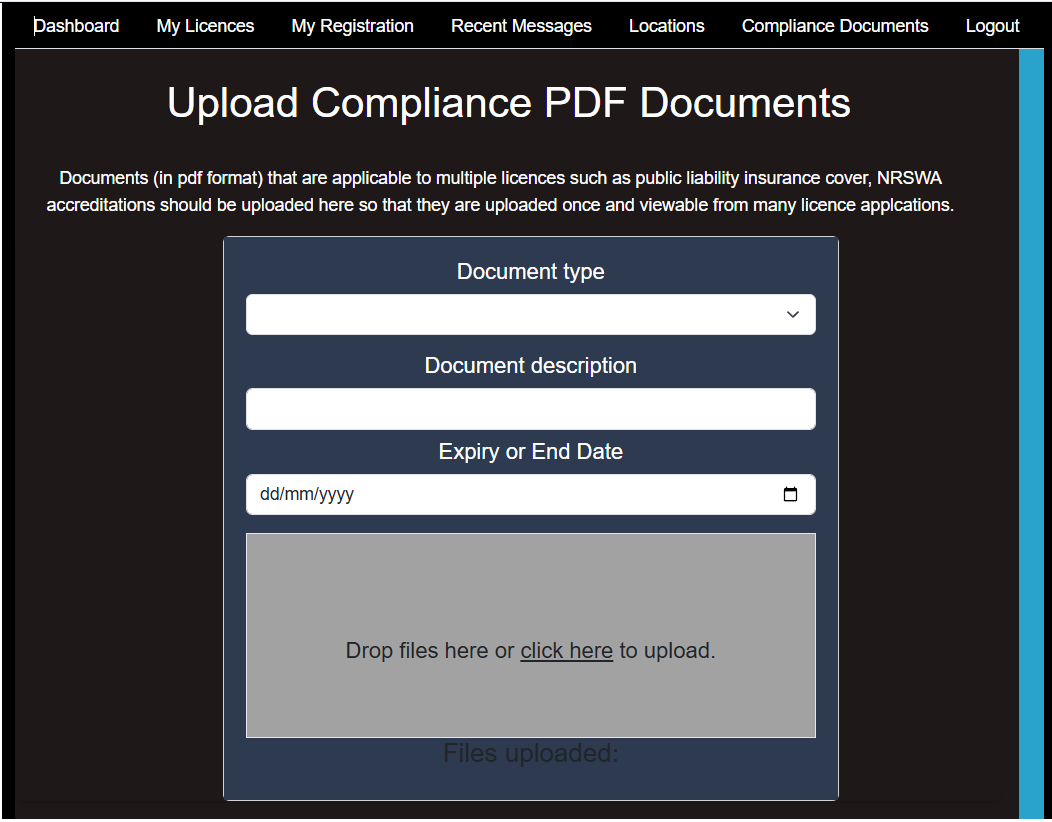The image size is (1052, 822).
Task: Focus the Document description input field
Action: pyautogui.click(x=530, y=409)
